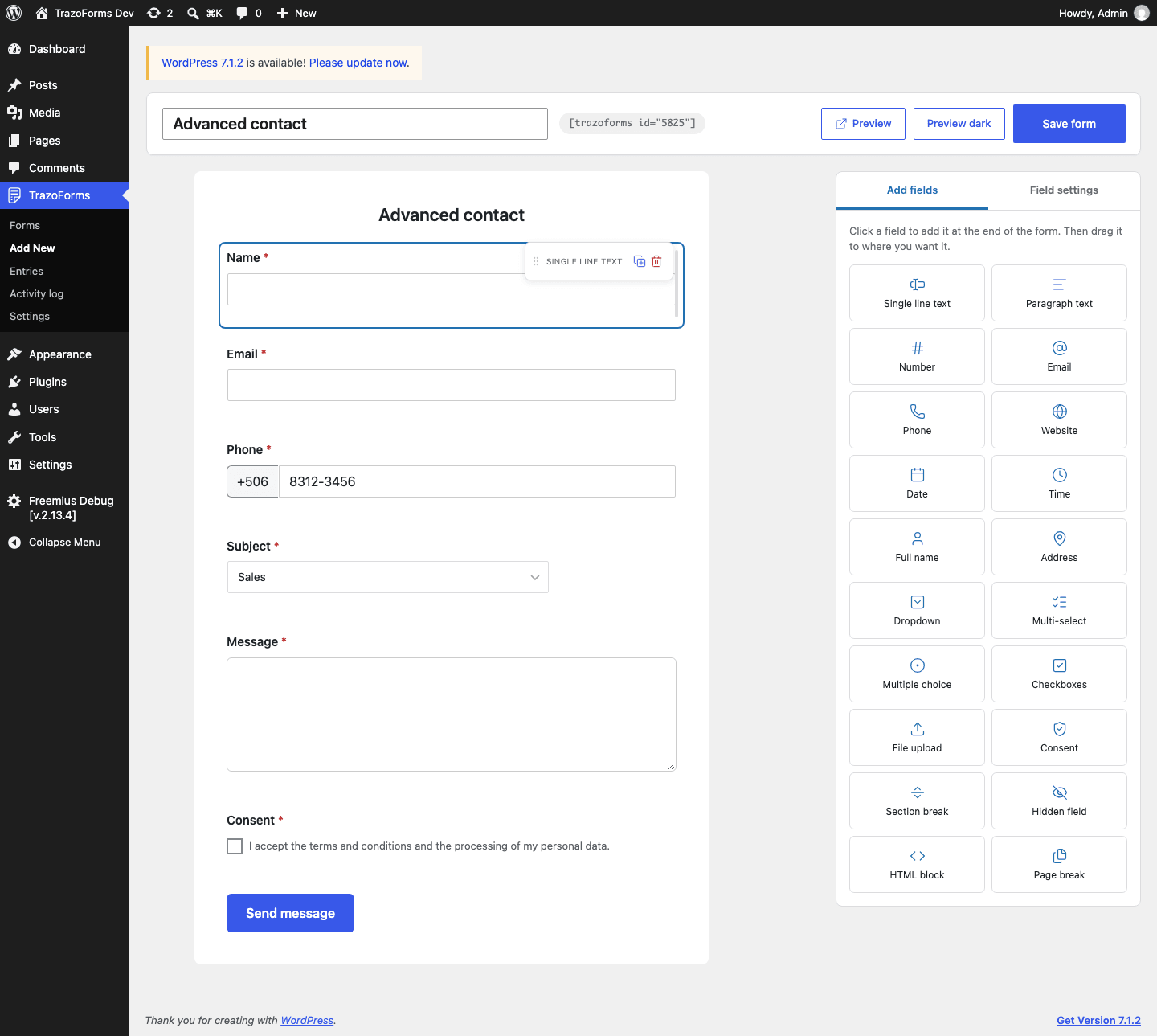Open Entries in TrazoForms submenu

point(27,272)
